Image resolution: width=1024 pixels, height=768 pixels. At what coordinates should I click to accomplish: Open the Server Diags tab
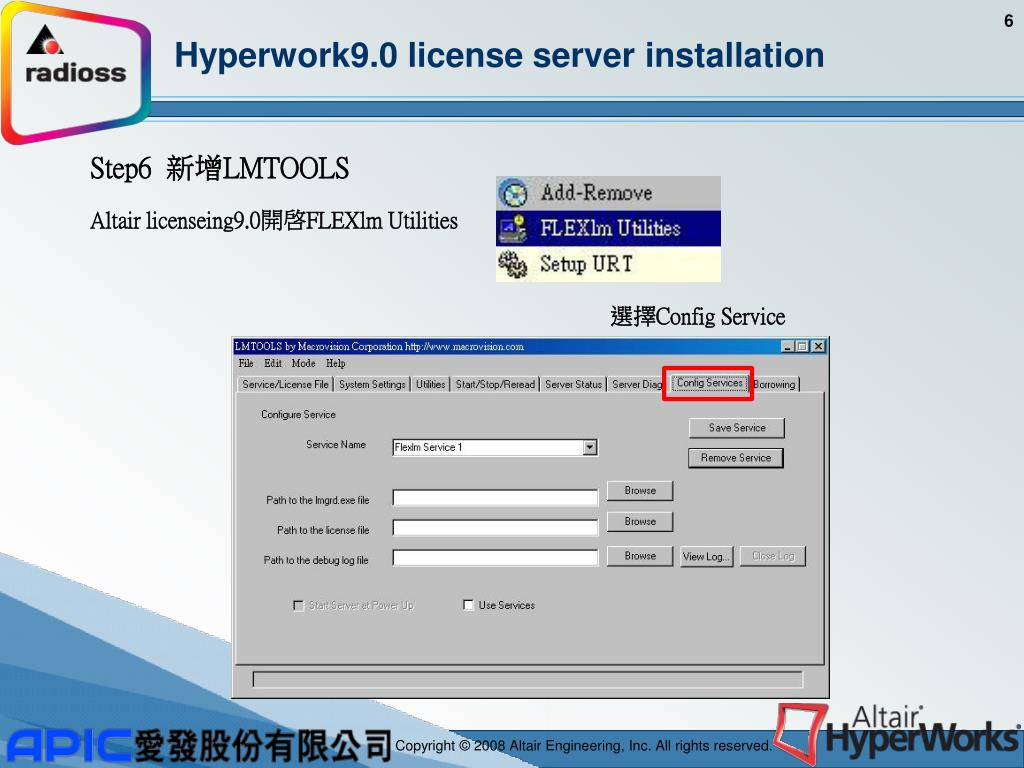[637, 385]
